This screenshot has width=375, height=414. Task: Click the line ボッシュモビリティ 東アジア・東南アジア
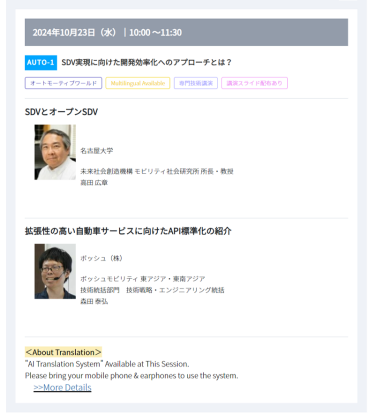click(x=143, y=279)
